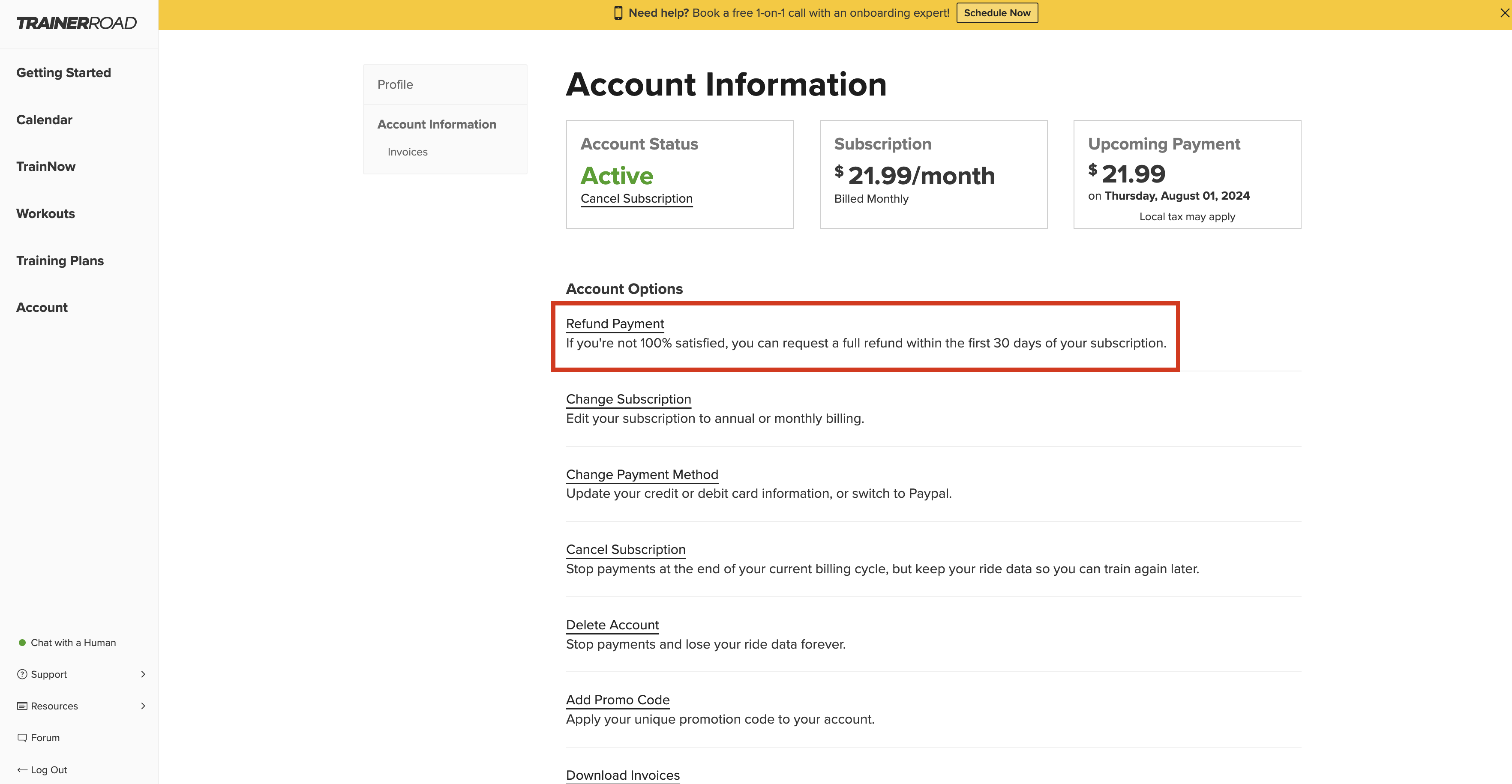Click the Account Information page heading

(726, 84)
